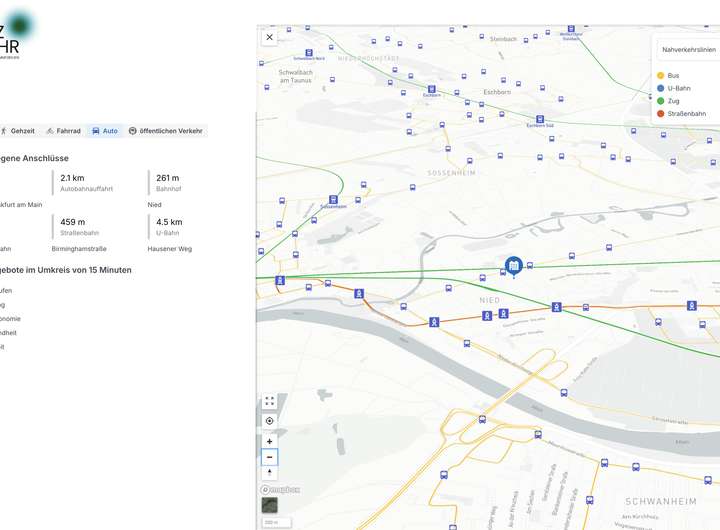The image size is (720, 530).
Task: Open the Mapbox logo link
Action: pyautogui.click(x=280, y=490)
